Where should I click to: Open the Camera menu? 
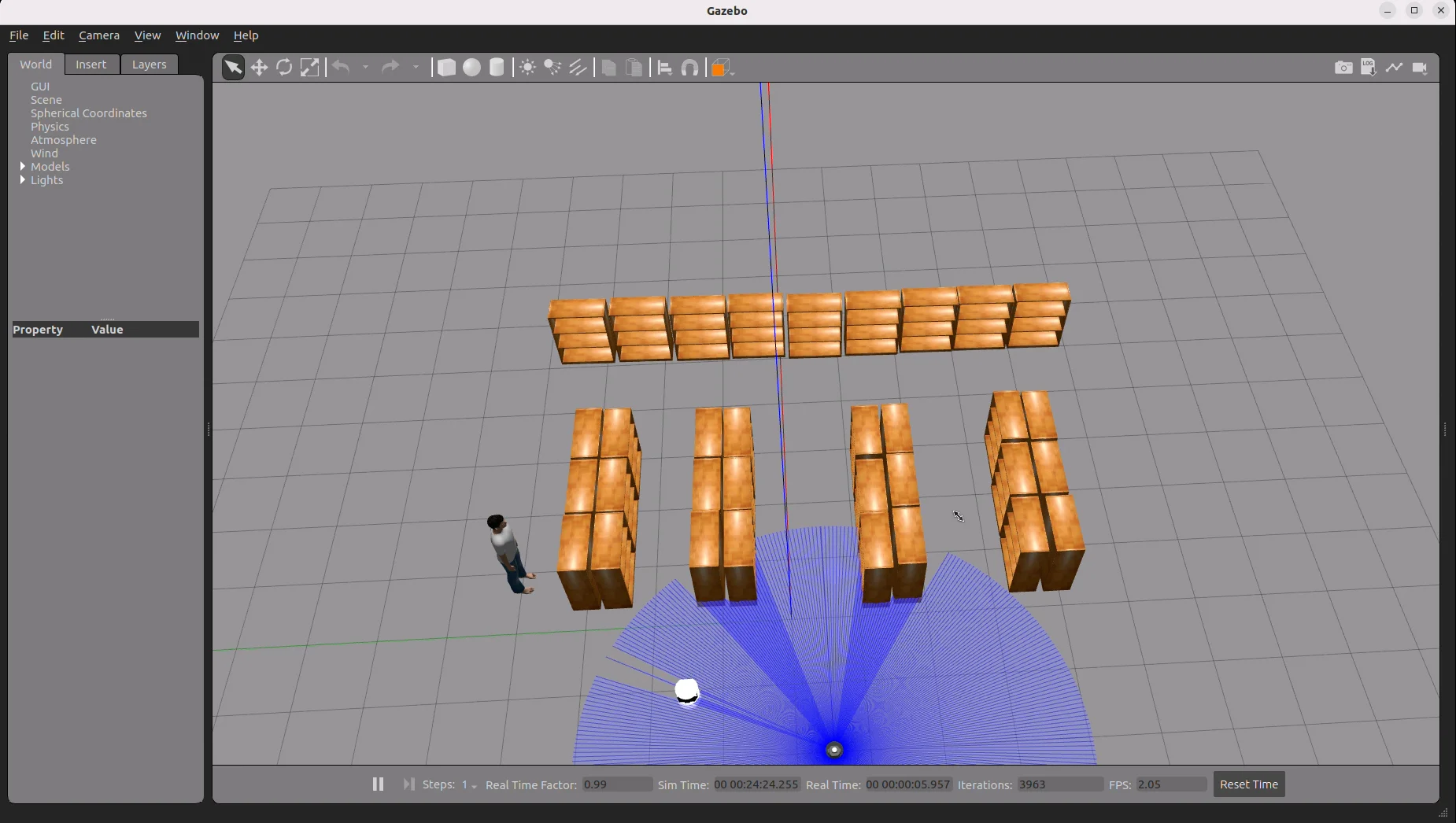[x=99, y=35]
